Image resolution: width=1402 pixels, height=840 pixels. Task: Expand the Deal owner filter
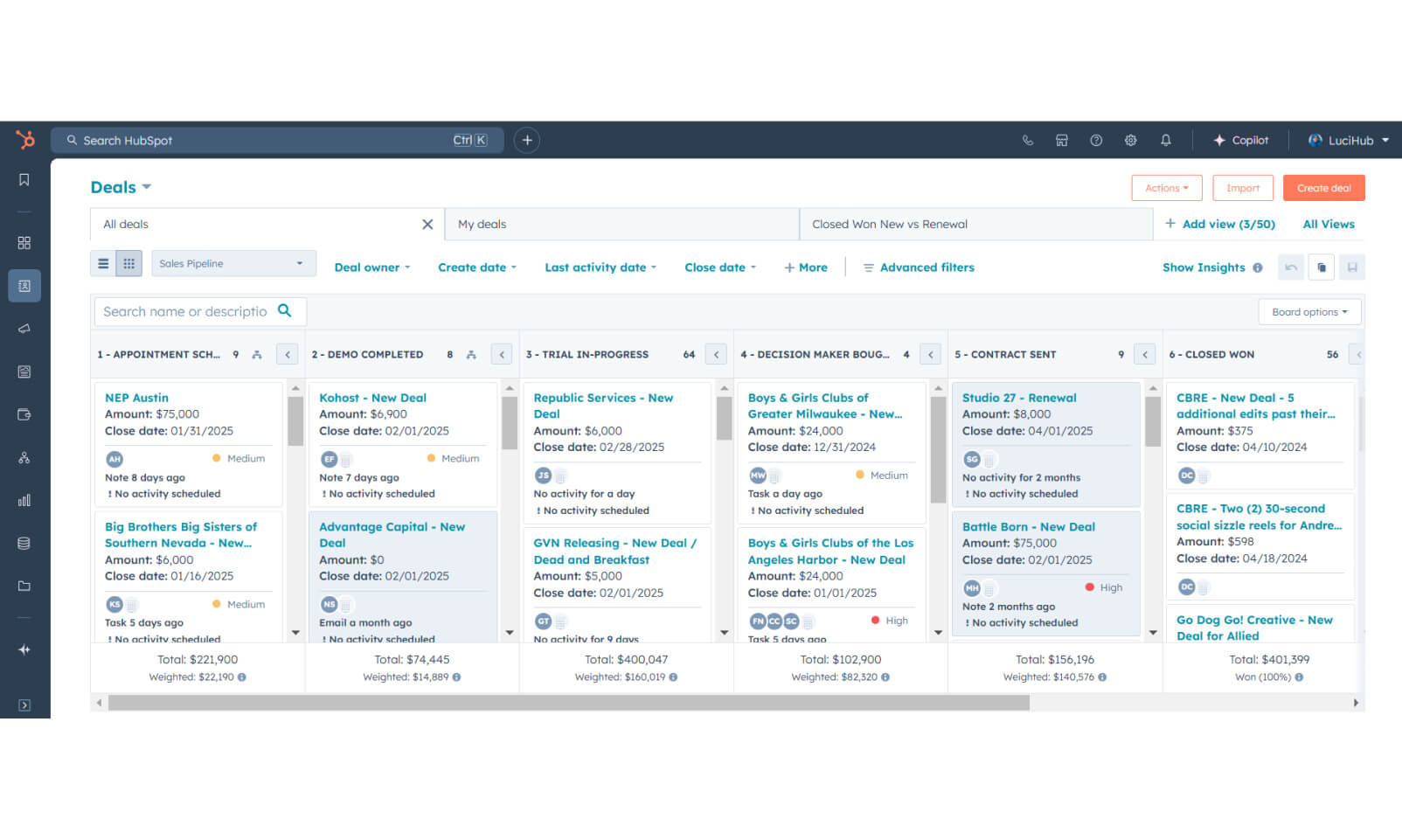click(371, 267)
